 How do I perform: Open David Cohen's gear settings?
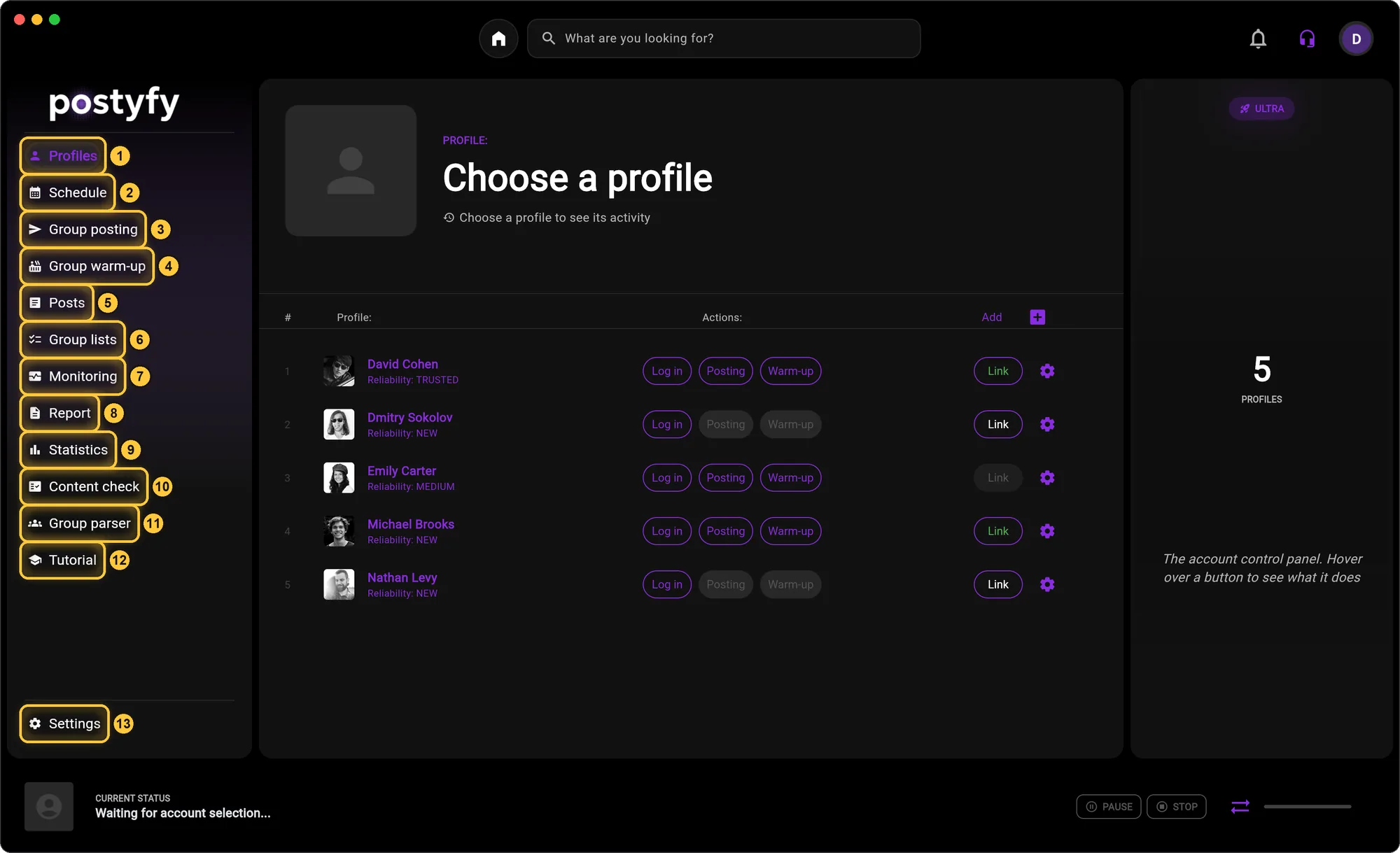pos(1047,371)
